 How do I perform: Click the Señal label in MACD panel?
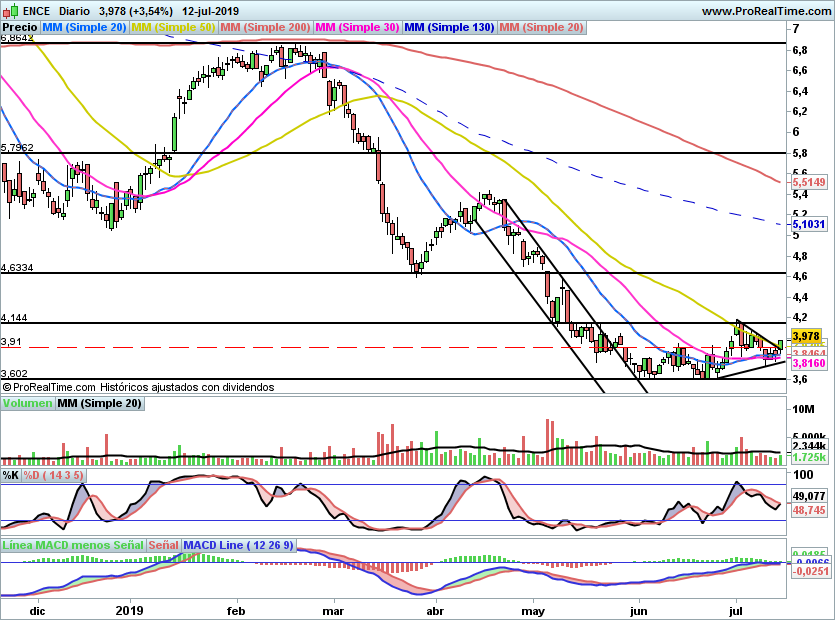pos(163,545)
